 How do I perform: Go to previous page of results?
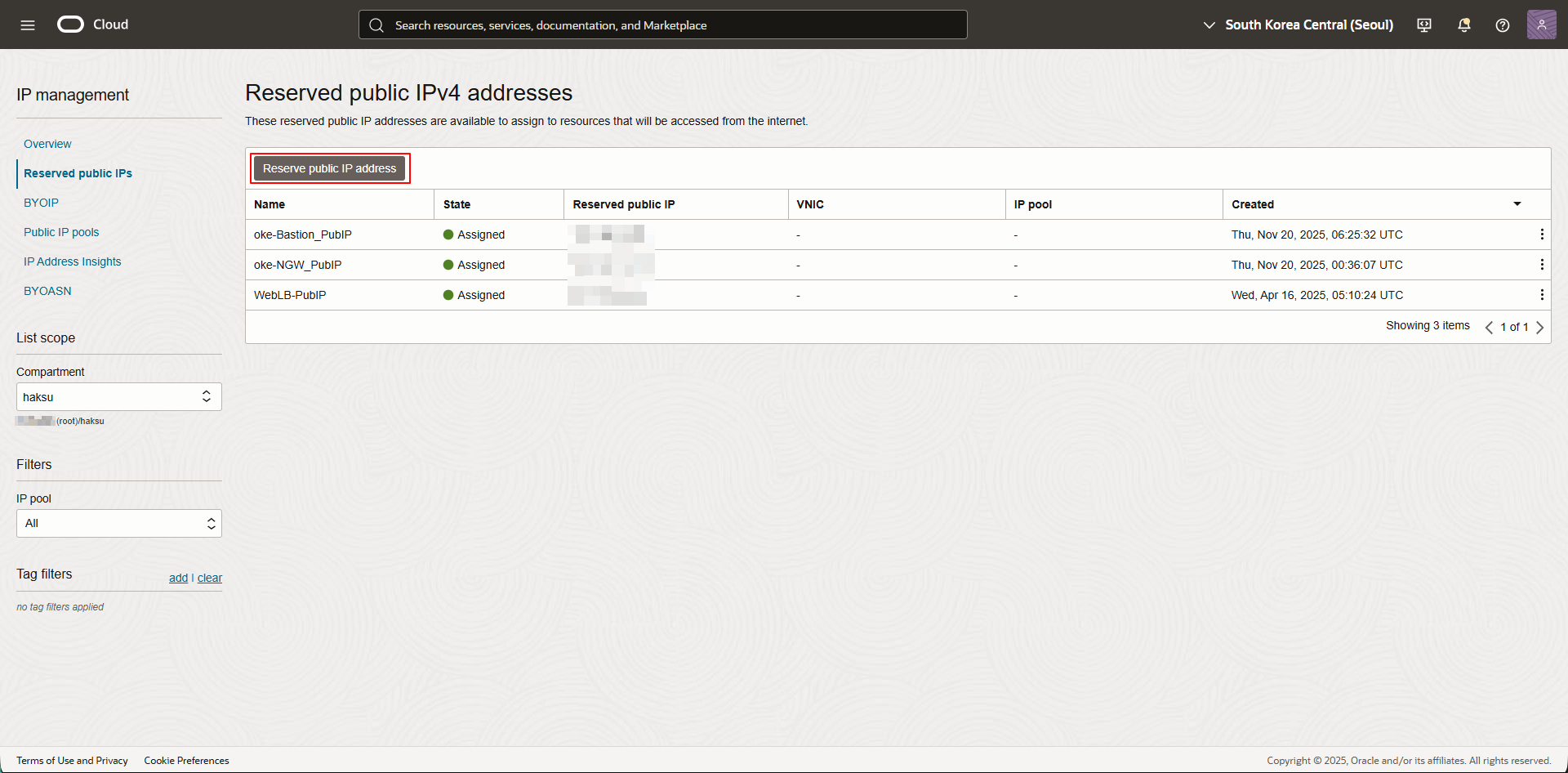1489,327
